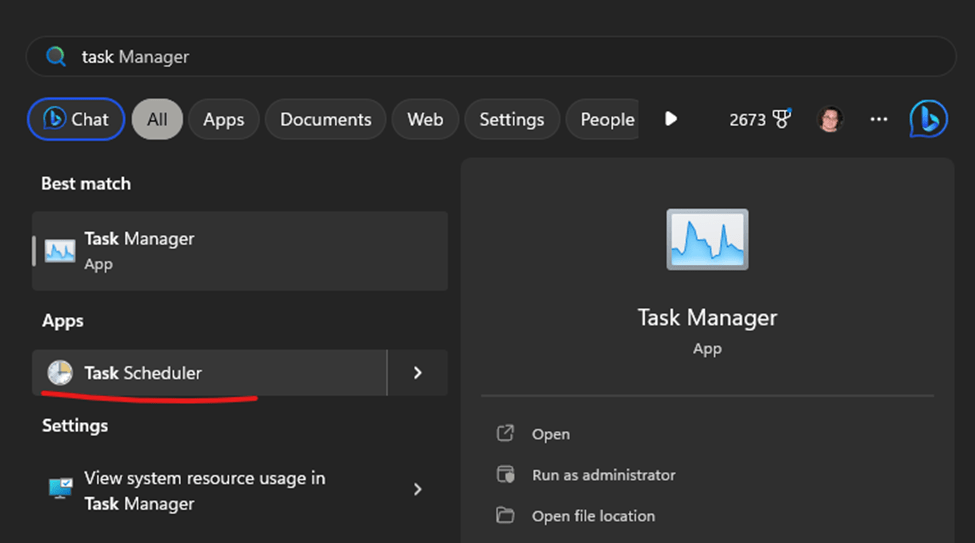
Task: Expand the View system resource usage arrow
Action: tap(418, 490)
